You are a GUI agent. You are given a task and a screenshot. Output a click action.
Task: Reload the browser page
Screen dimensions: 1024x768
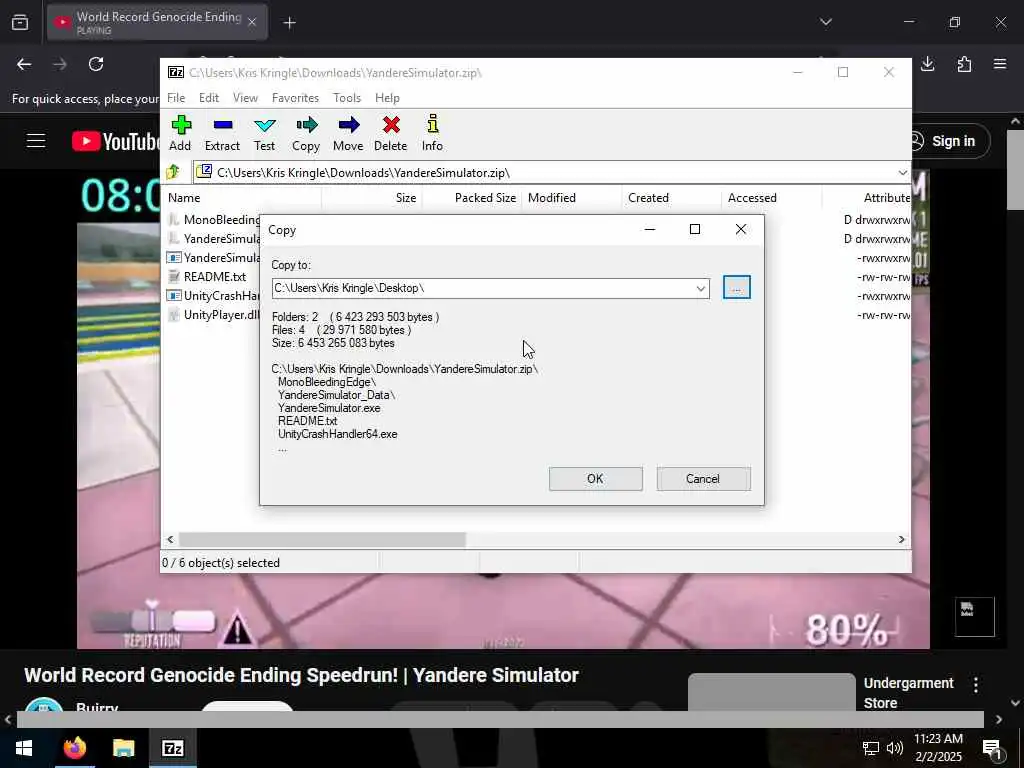pyautogui.click(x=96, y=64)
